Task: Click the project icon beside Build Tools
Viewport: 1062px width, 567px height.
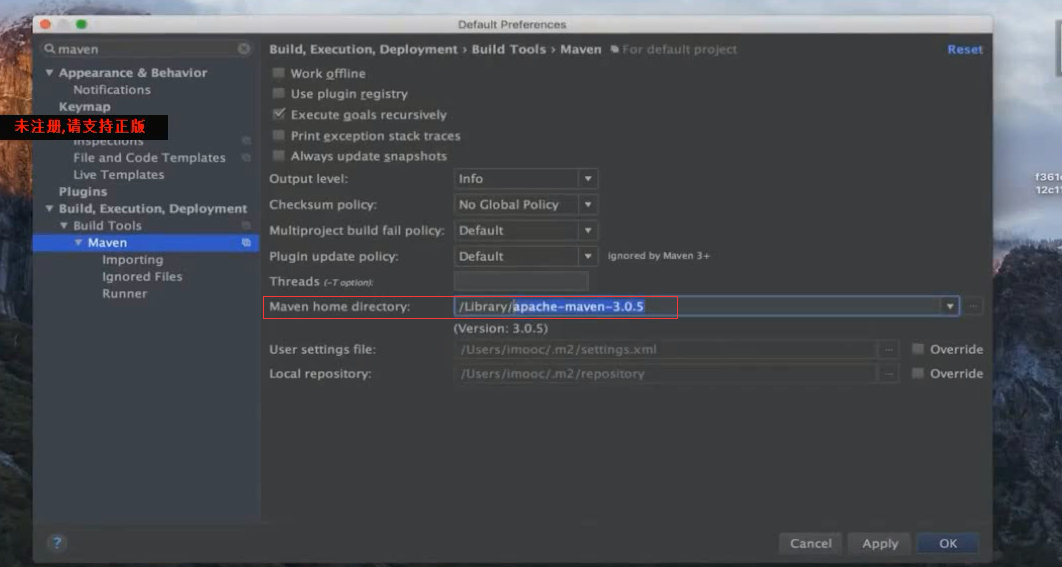Action: [x=247, y=226]
